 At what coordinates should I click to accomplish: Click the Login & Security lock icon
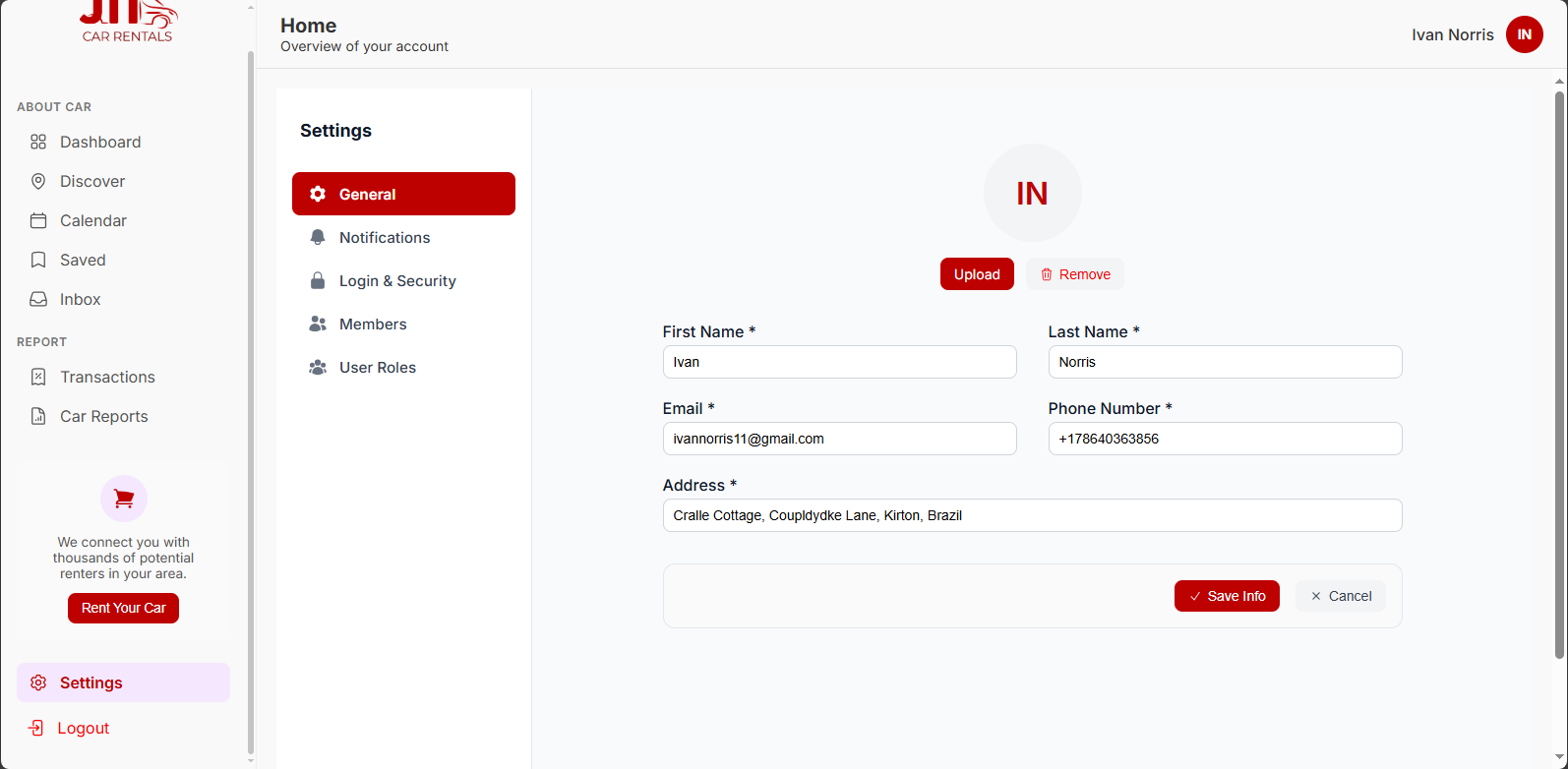(318, 280)
